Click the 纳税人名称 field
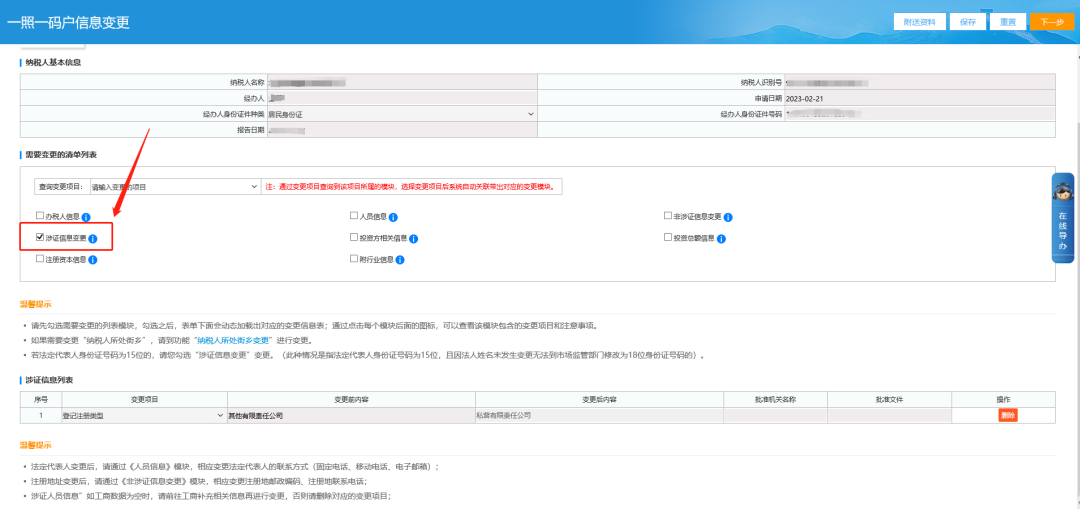The image size is (1080, 509). pos(402,83)
